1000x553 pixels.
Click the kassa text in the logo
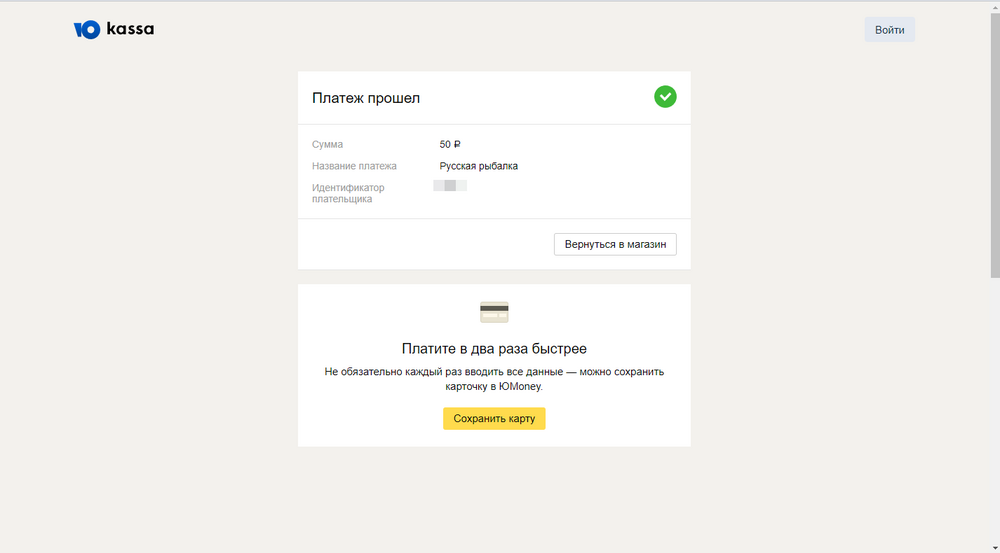pyautogui.click(x=131, y=30)
